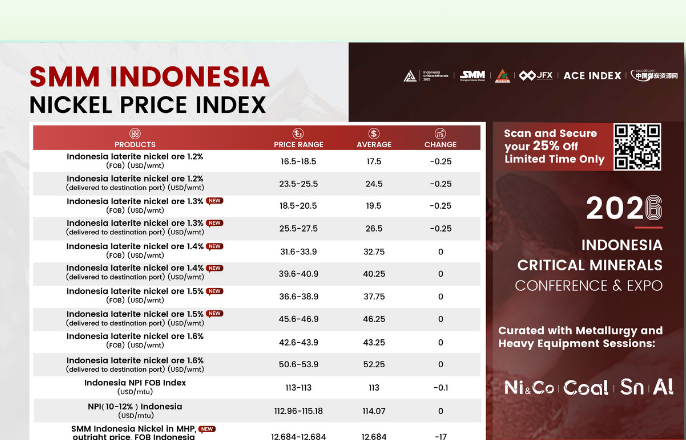
Task: Click the 2026 year text
Action: [x=624, y=208]
